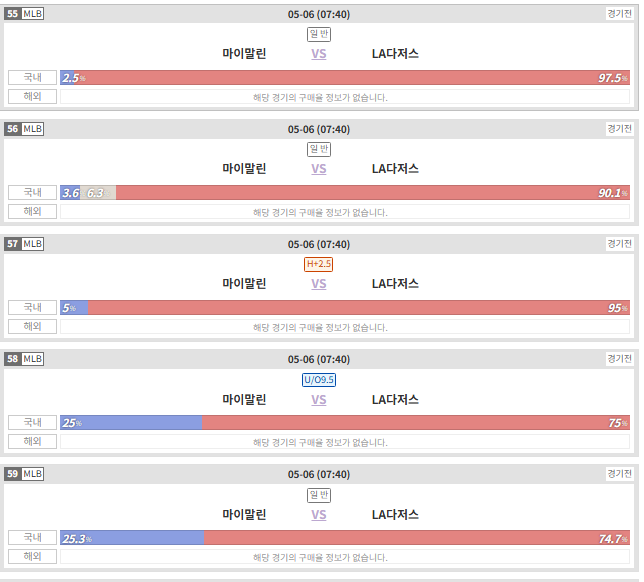
Task: Click the blue 25% bar in match 58
Action: tap(131, 423)
